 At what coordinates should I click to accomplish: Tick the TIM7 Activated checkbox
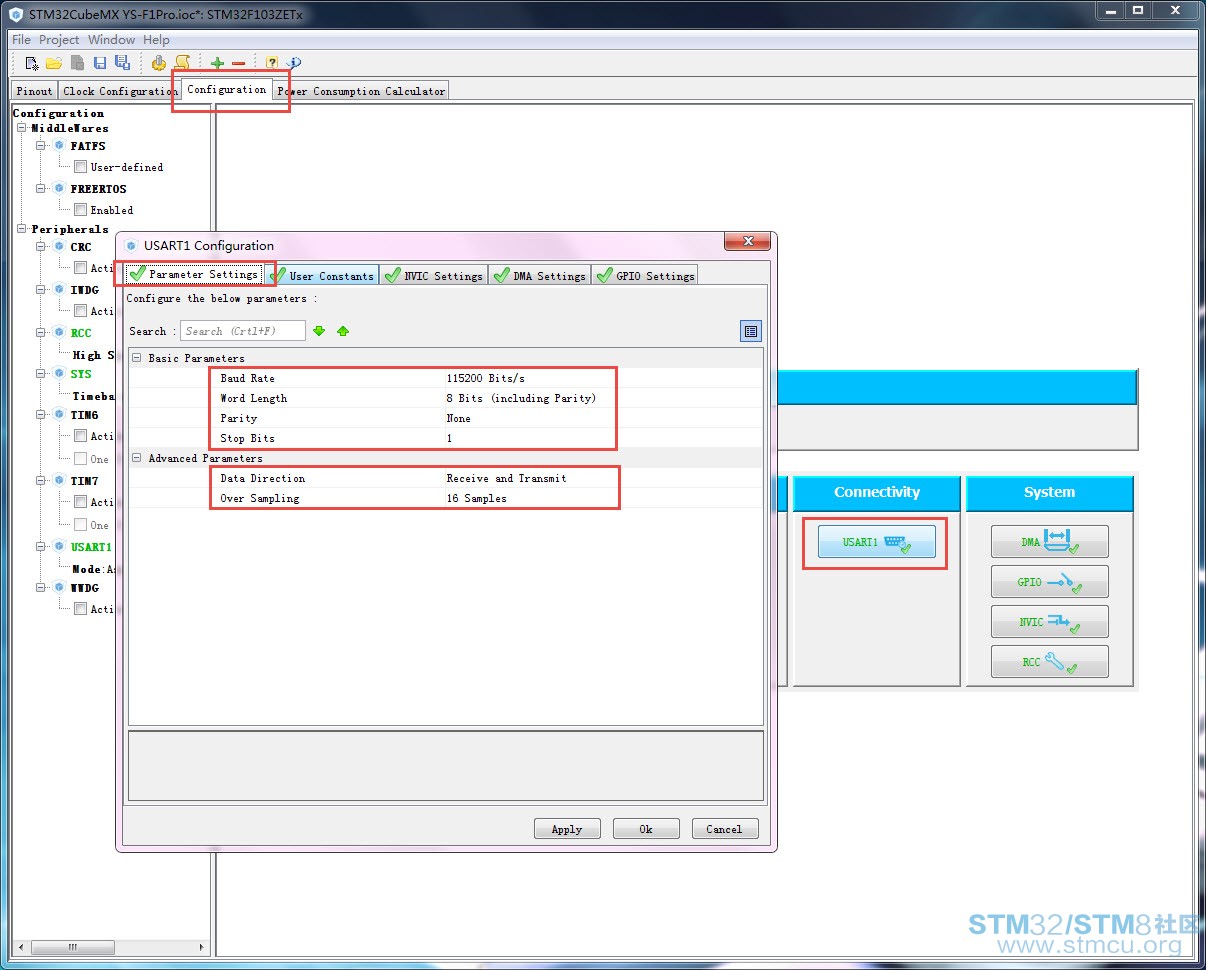pyautogui.click(x=80, y=502)
